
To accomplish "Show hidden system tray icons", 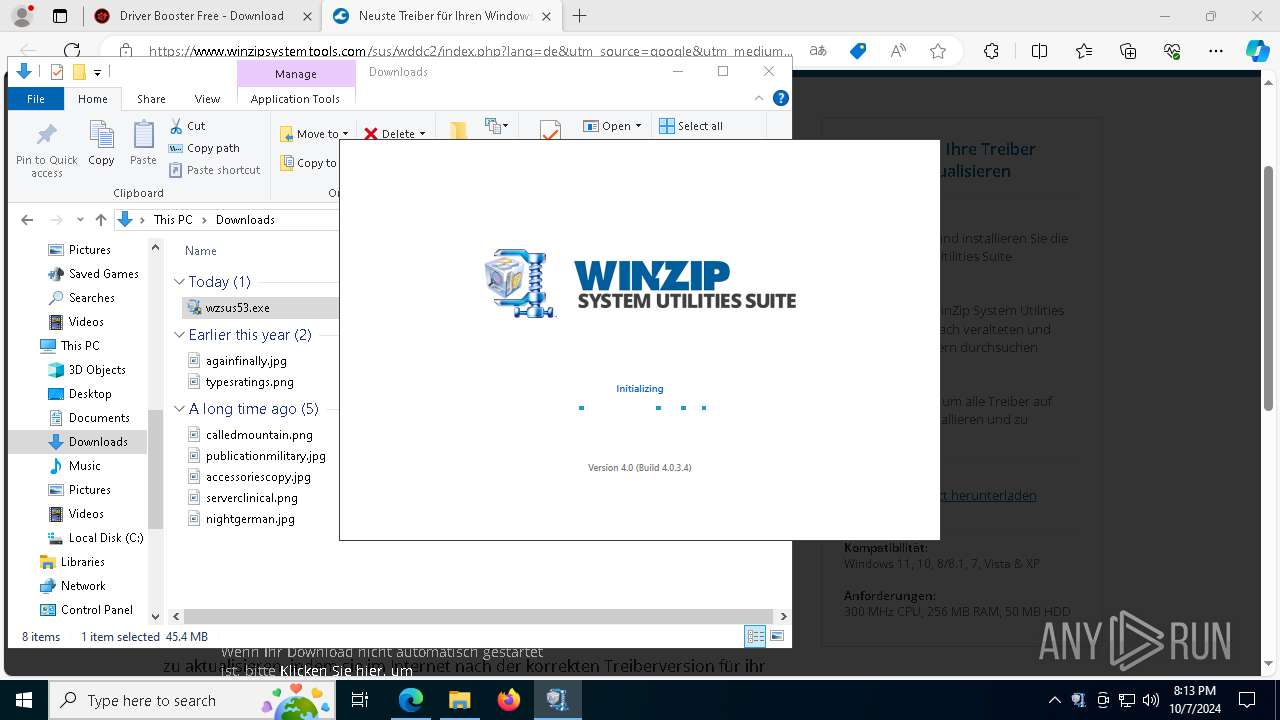I will coord(1054,700).
